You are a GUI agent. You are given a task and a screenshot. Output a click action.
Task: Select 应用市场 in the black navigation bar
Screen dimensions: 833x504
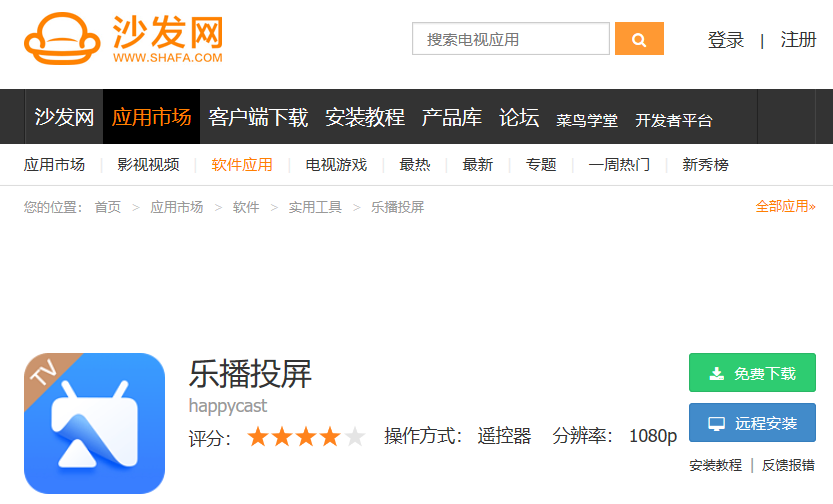151,117
